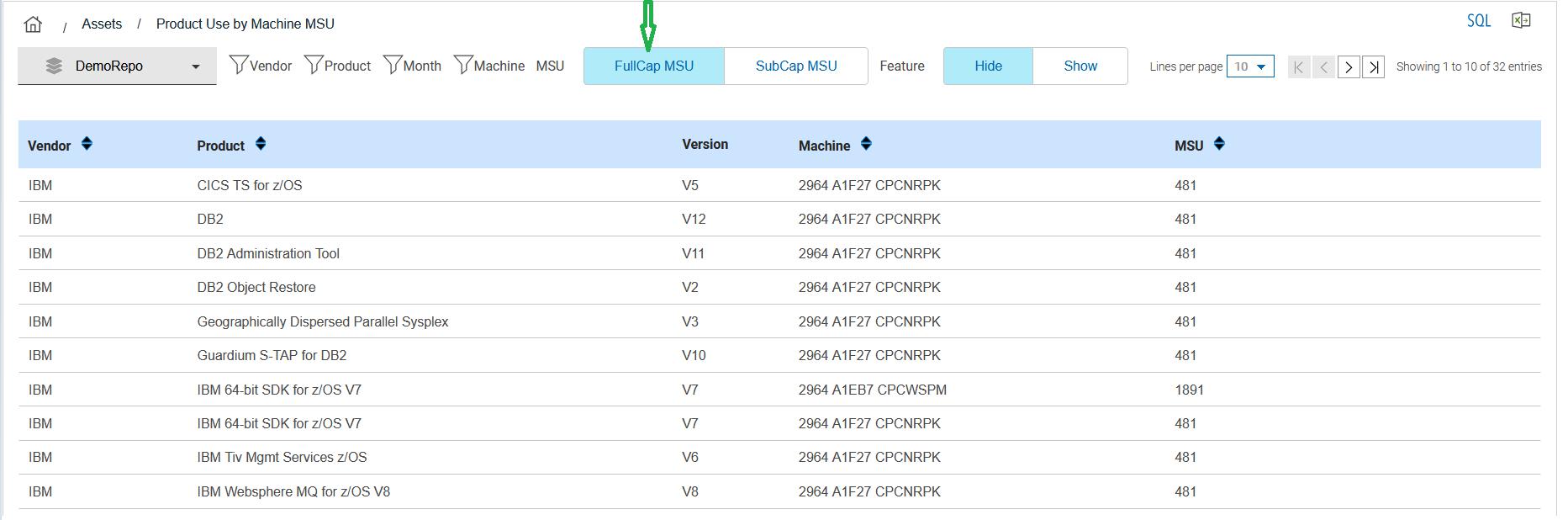
Task: Open the SQL view icon
Action: (1478, 21)
